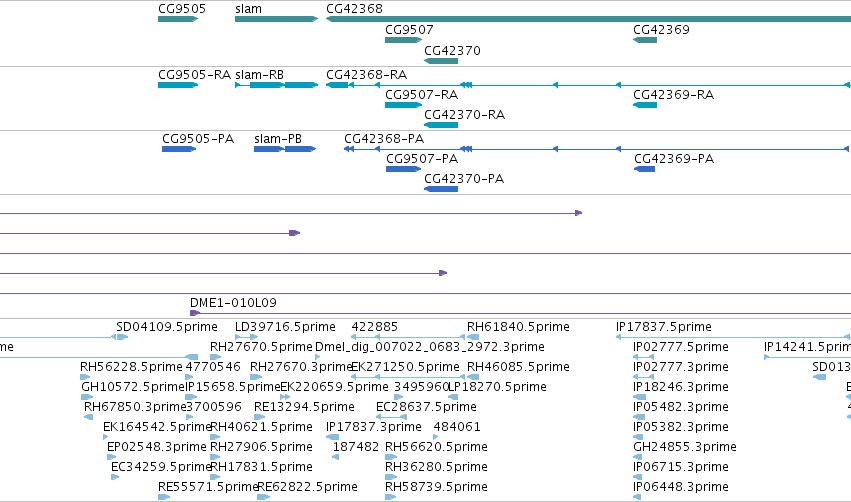
Task: Select EST IP17837.3prime
Action: pos(373,427)
